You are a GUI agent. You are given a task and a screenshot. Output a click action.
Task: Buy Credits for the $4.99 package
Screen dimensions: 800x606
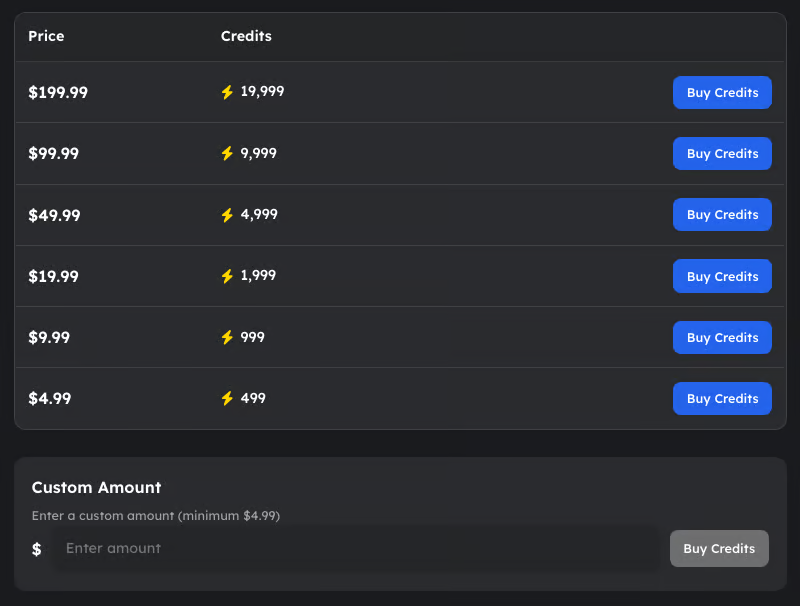(x=722, y=398)
